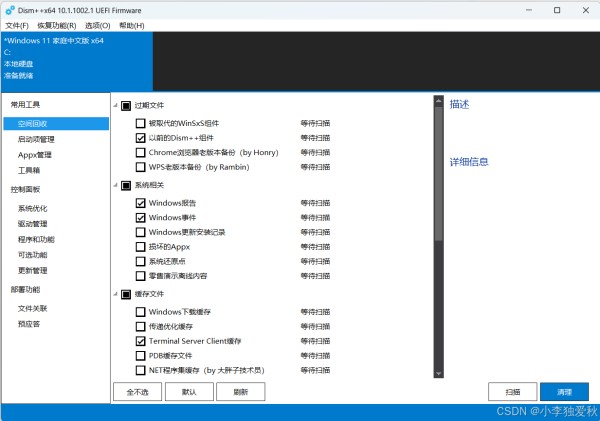Open 更新管理 in the sidebar
The height and width of the screenshot is (421, 600).
click(33, 271)
